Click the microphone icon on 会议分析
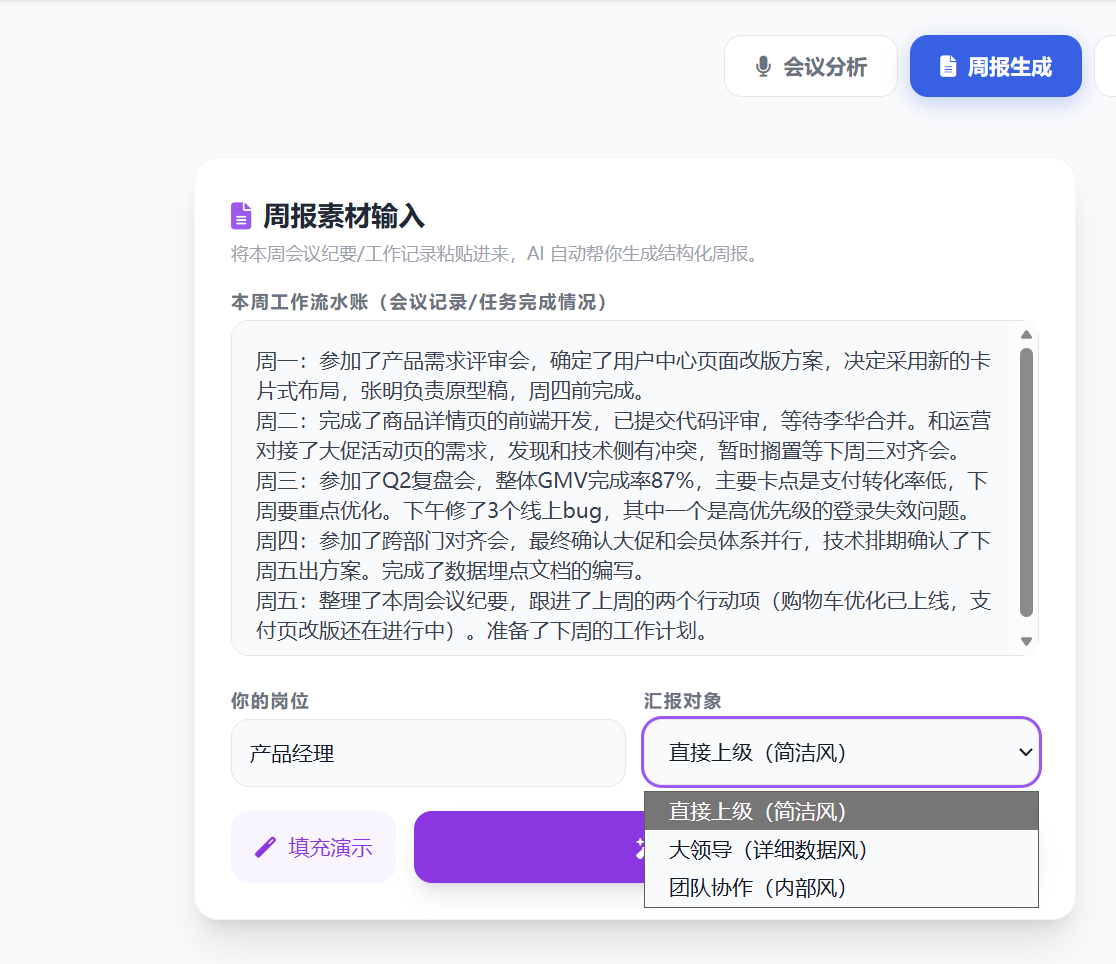This screenshot has width=1116, height=964. point(763,67)
